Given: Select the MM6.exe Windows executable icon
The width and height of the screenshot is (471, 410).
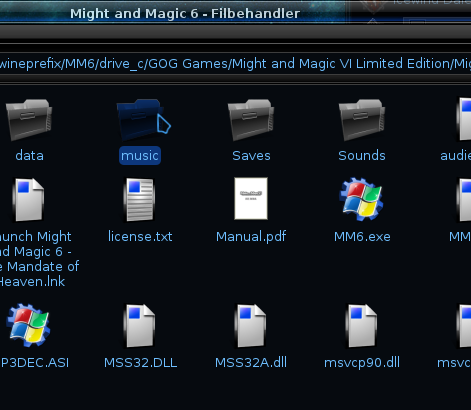Looking at the screenshot, I should pyautogui.click(x=362, y=199).
